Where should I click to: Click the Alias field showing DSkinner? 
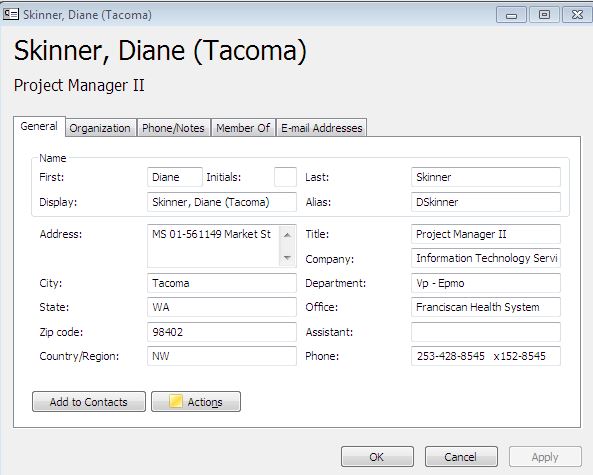[486, 202]
